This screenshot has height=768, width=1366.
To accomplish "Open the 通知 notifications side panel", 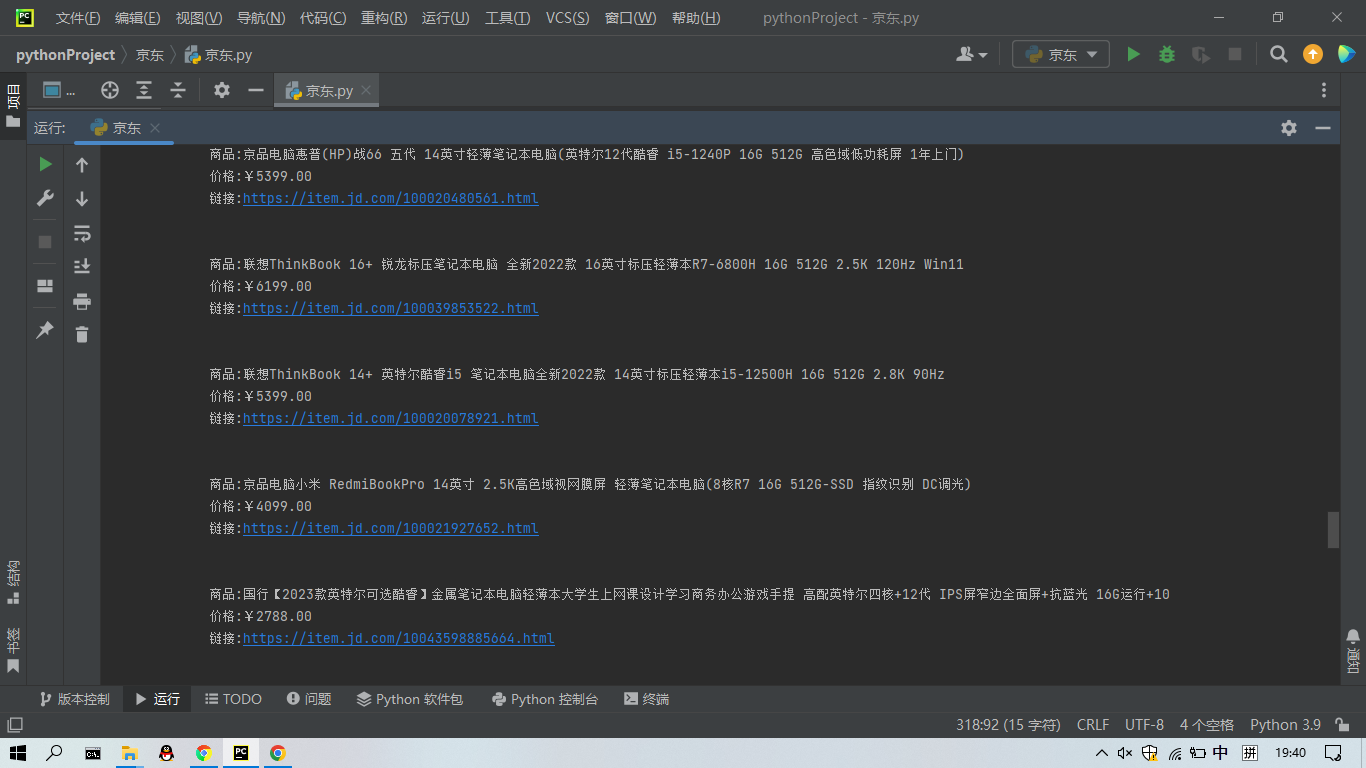I will tap(1353, 651).
